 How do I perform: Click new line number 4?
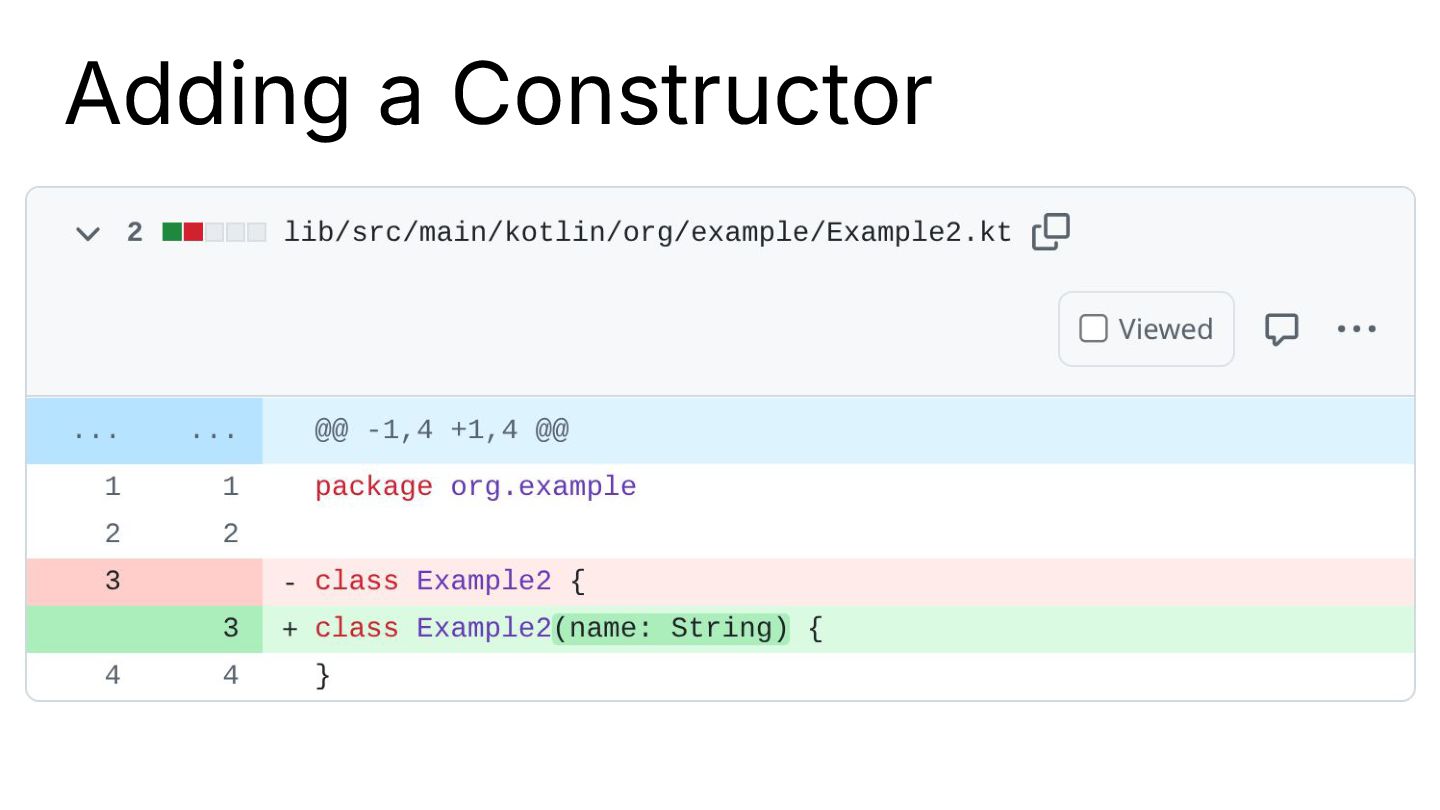(231, 676)
